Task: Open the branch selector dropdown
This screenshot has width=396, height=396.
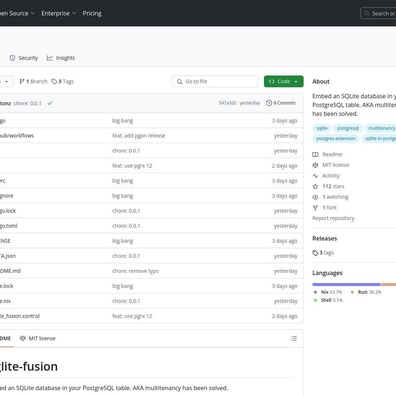Action: pyautogui.click(x=6, y=81)
